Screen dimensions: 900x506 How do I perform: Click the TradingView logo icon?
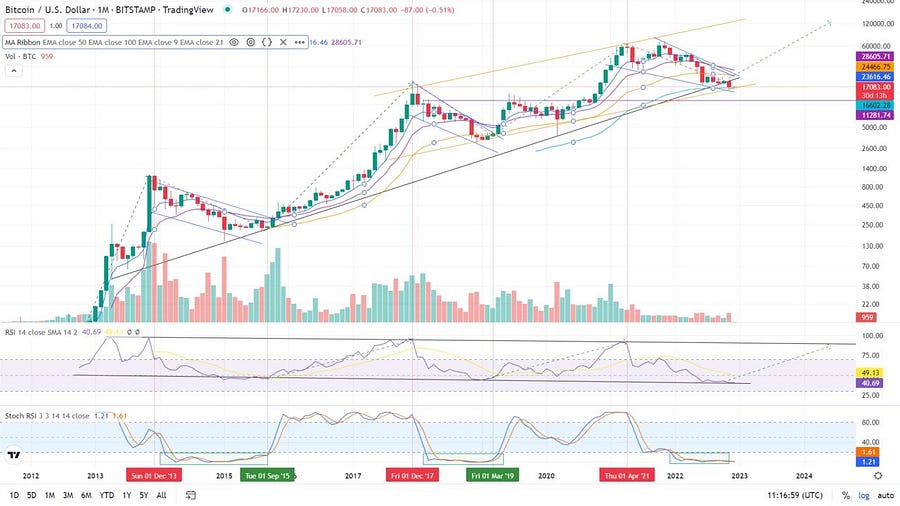tap(14, 455)
